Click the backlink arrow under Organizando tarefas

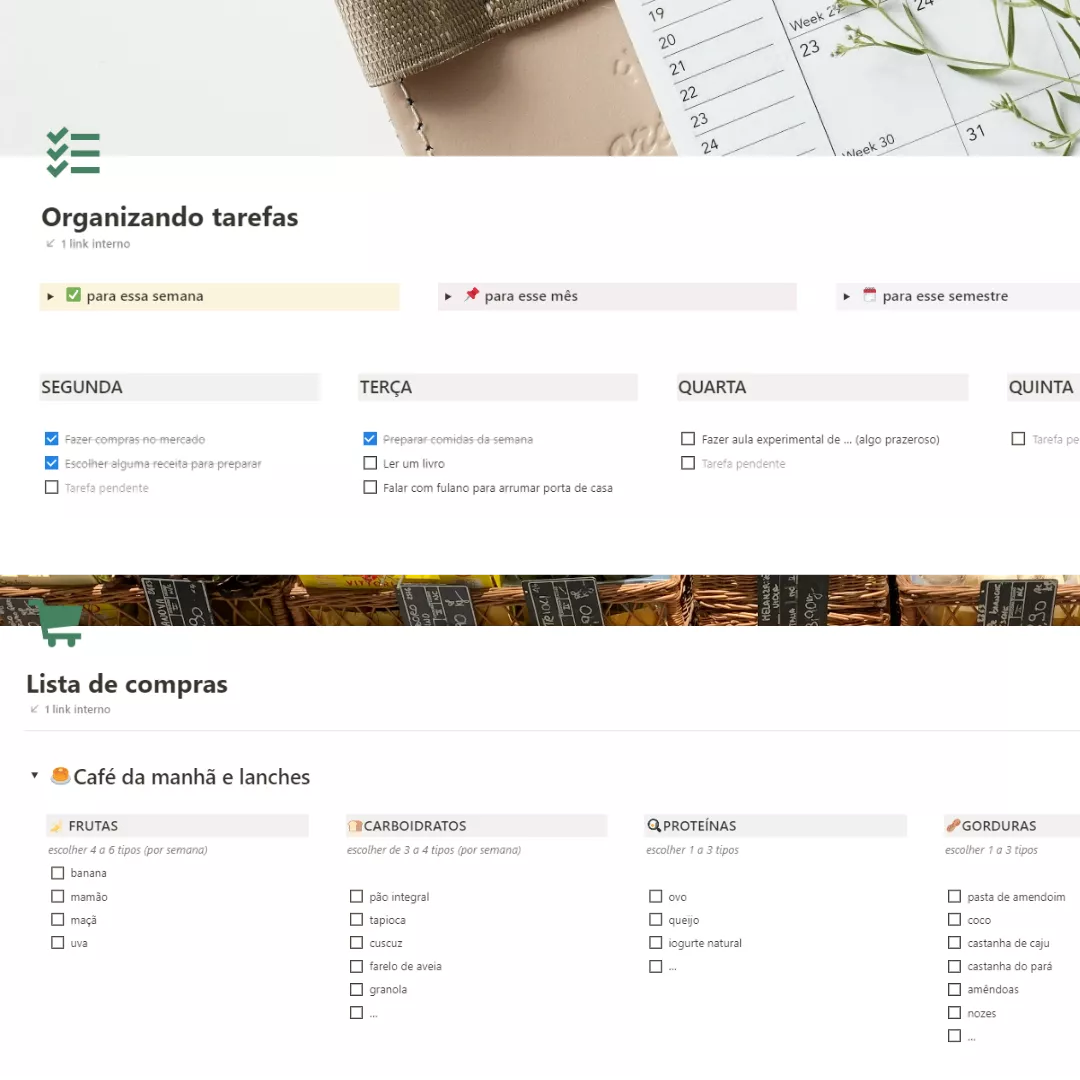[50, 244]
